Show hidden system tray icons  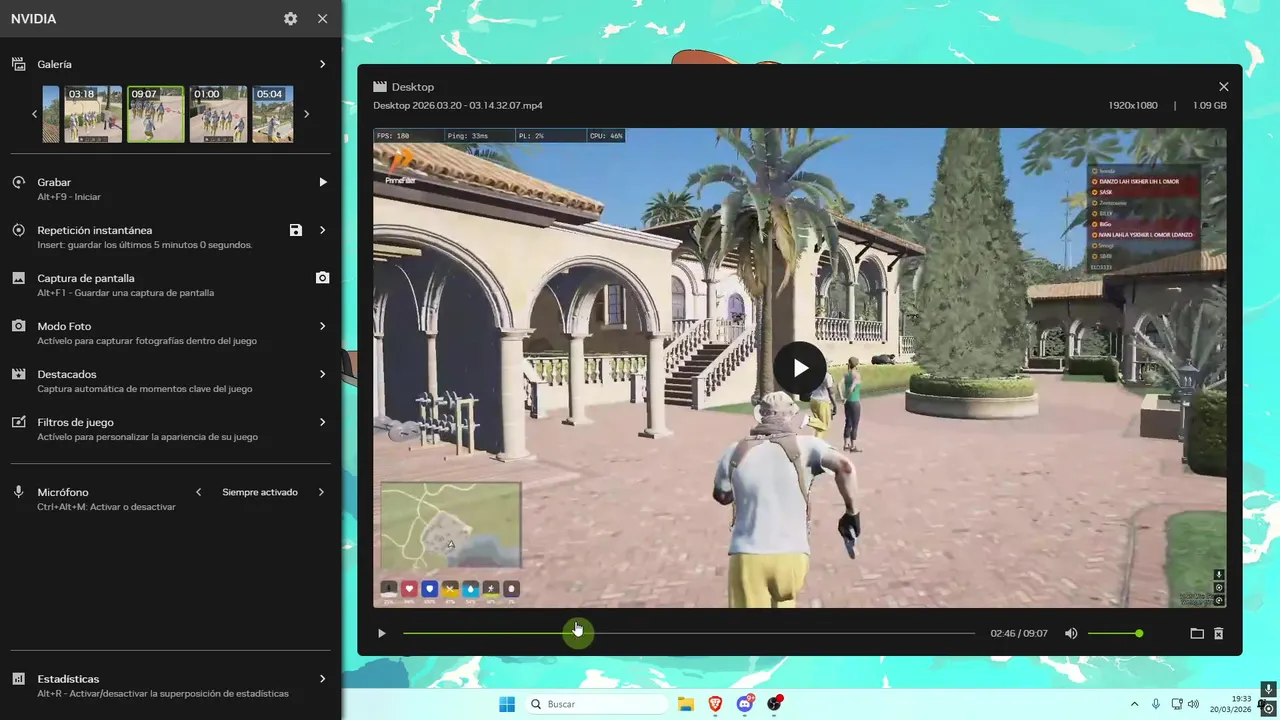pyautogui.click(x=1134, y=704)
